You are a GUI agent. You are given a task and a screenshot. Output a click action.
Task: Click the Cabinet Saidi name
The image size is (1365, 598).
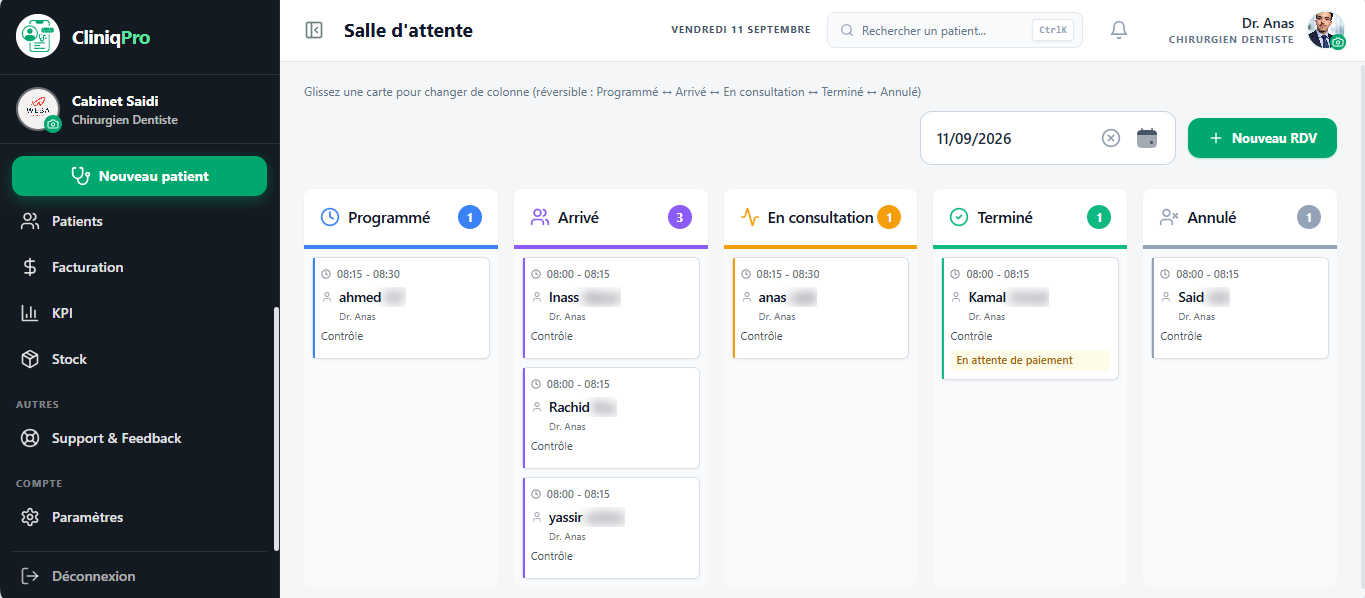(115, 101)
